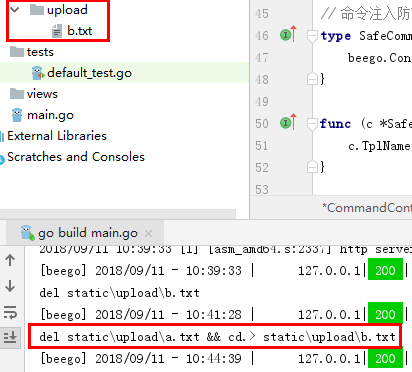
Task: Close the 'go build main.go' run tab
Action: tap(148, 234)
